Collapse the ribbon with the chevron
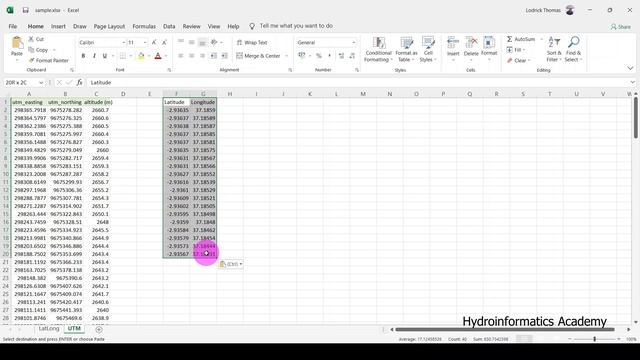The height and width of the screenshot is (360, 640). [630, 69]
